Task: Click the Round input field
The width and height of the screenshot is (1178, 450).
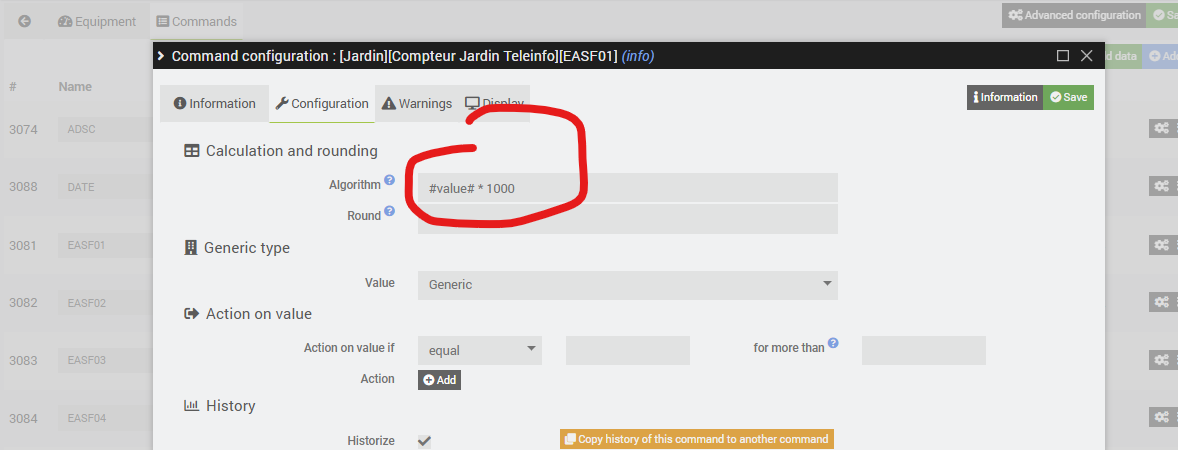Action: (x=627, y=219)
